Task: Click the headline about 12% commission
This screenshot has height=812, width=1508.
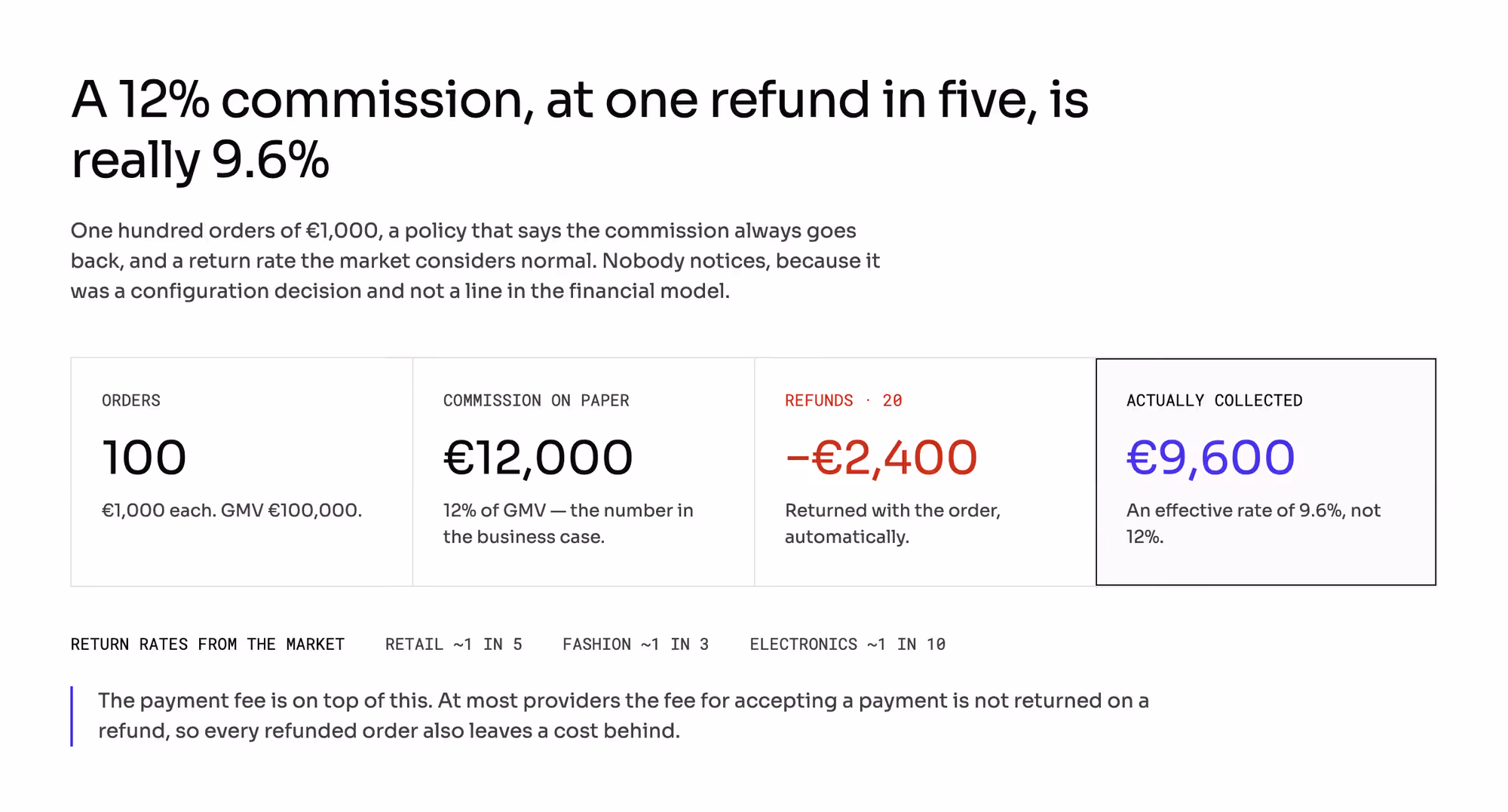Action: (579, 129)
